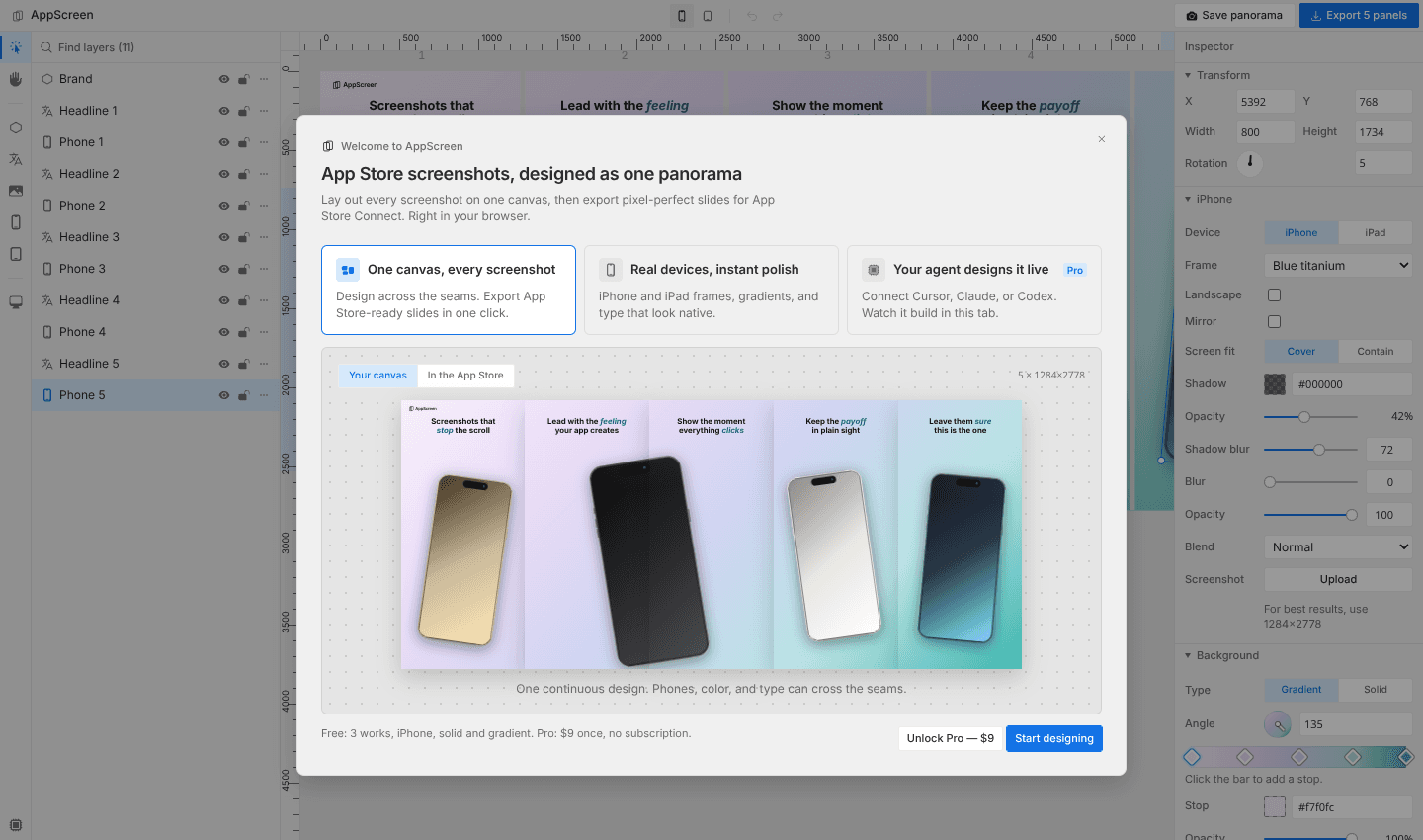Lock the Phone 5 layer

(x=244, y=395)
